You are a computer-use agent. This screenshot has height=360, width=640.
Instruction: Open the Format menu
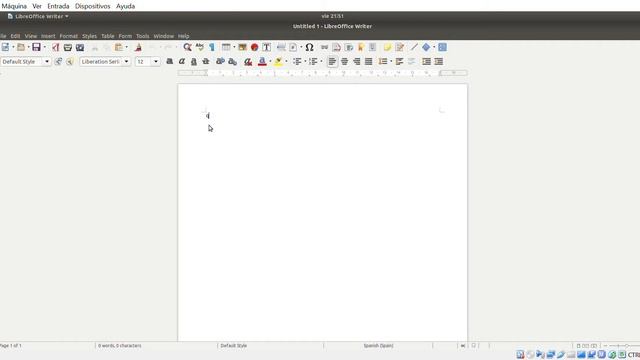click(x=69, y=36)
